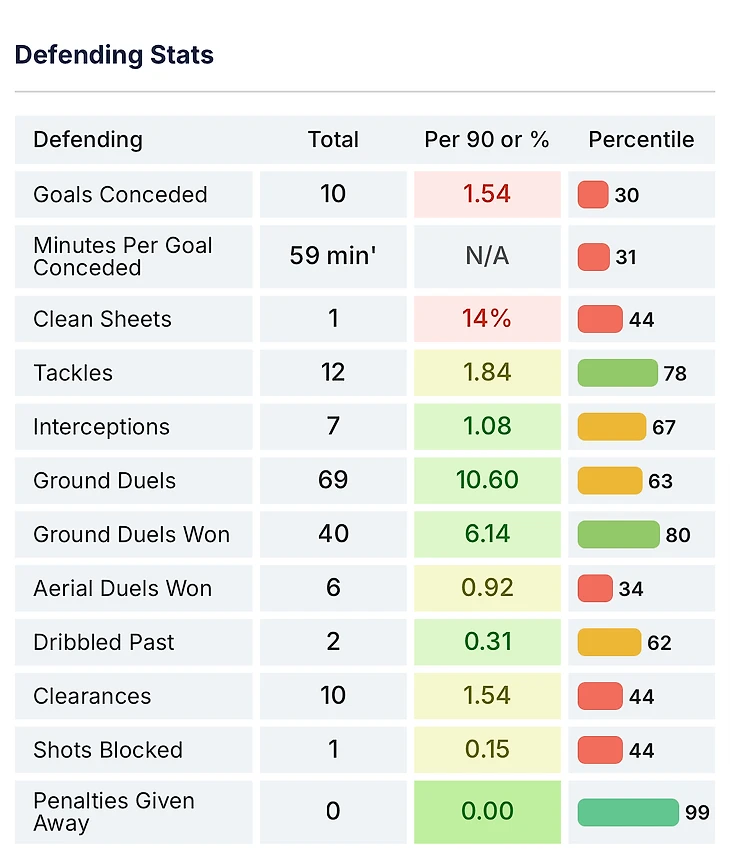Viewport: 730px width, 859px height.
Task: Click the green Tackles percentile bar
Action: [x=617, y=373]
